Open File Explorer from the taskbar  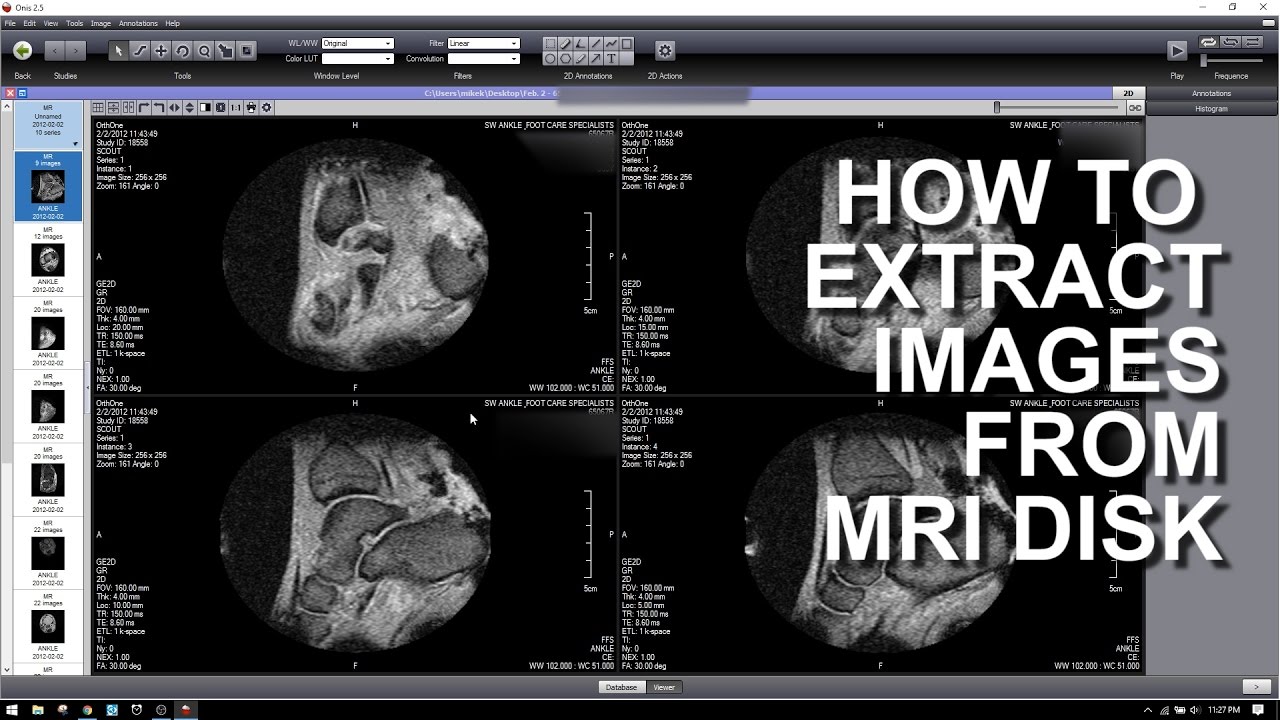click(37, 709)
